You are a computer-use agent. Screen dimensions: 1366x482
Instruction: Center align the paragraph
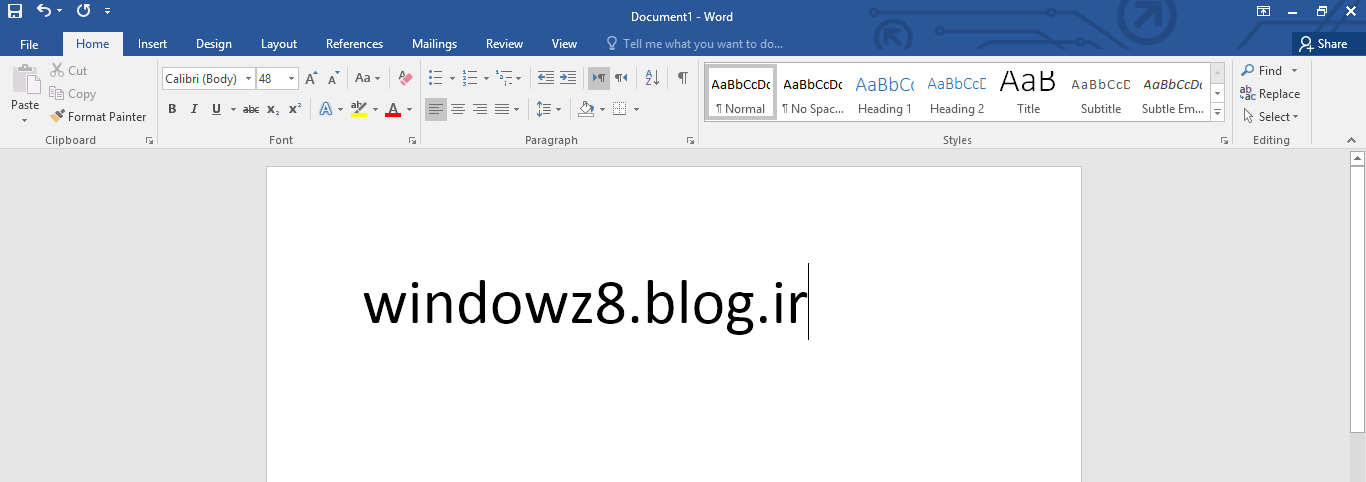[458, 109]
